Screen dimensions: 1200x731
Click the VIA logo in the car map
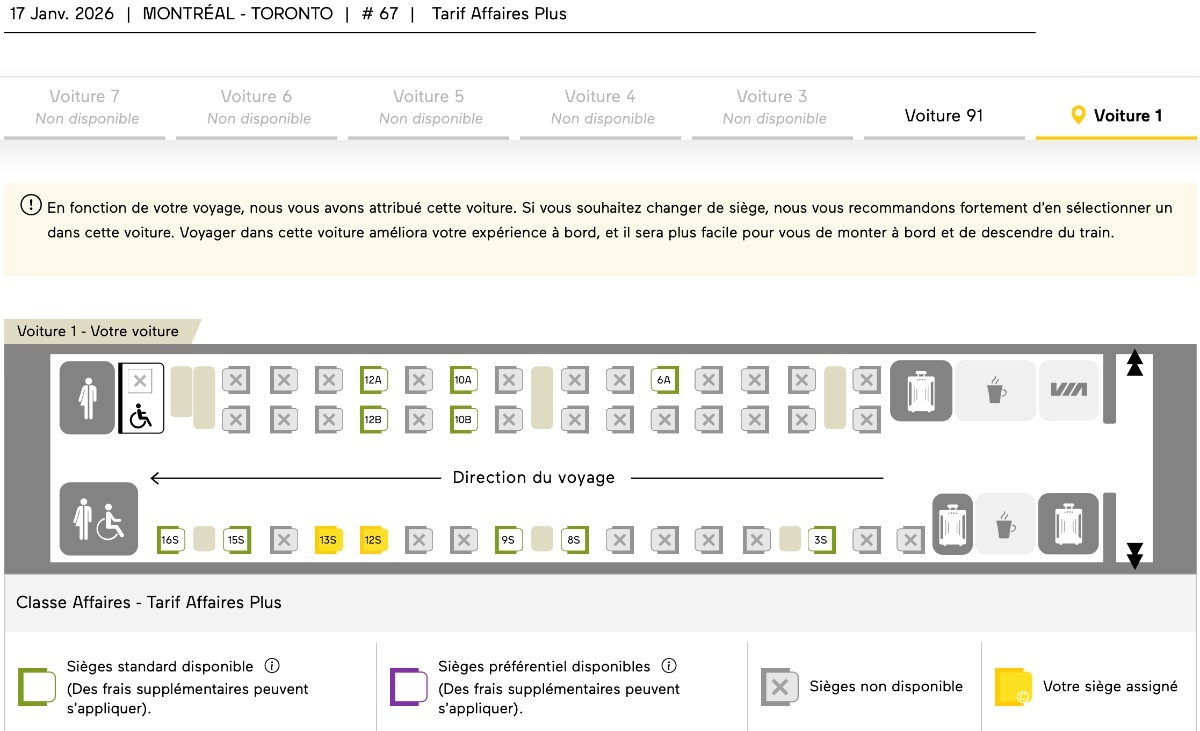point(1068,390)
